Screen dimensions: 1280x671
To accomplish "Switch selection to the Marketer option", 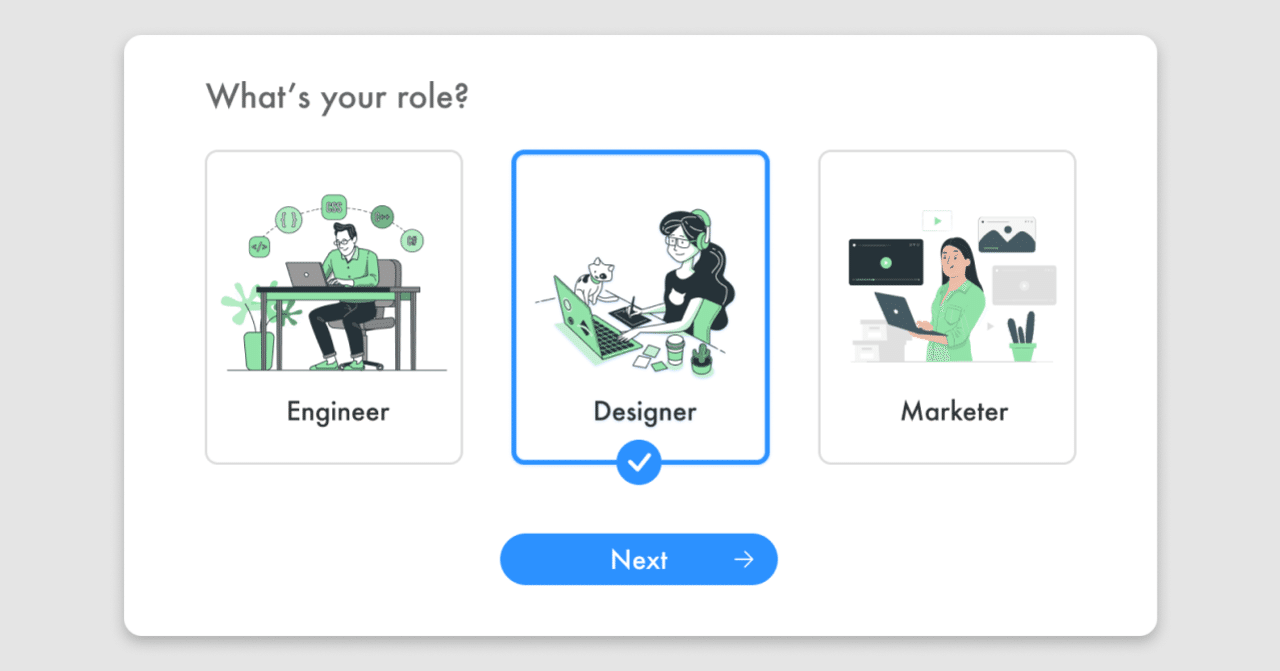I will pyautogui.click(x=946, y=307).
